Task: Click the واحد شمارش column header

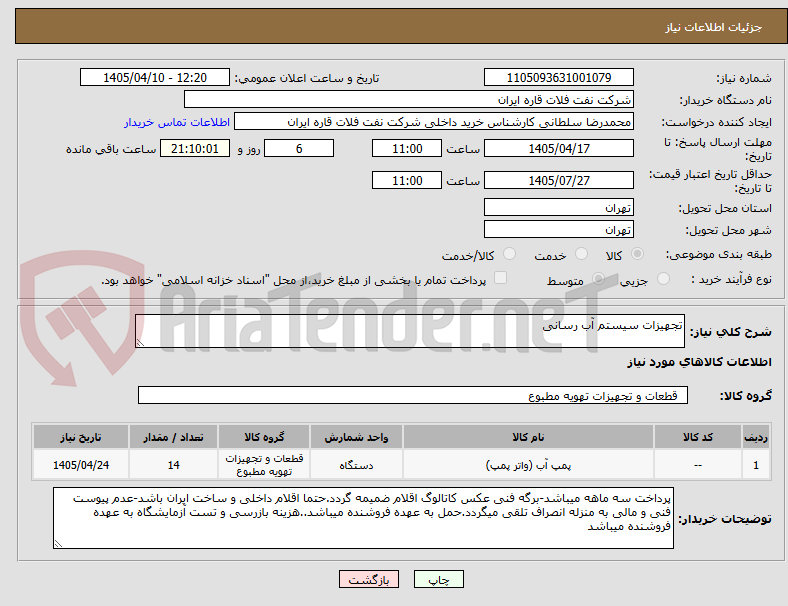Action: coord(356,437)
